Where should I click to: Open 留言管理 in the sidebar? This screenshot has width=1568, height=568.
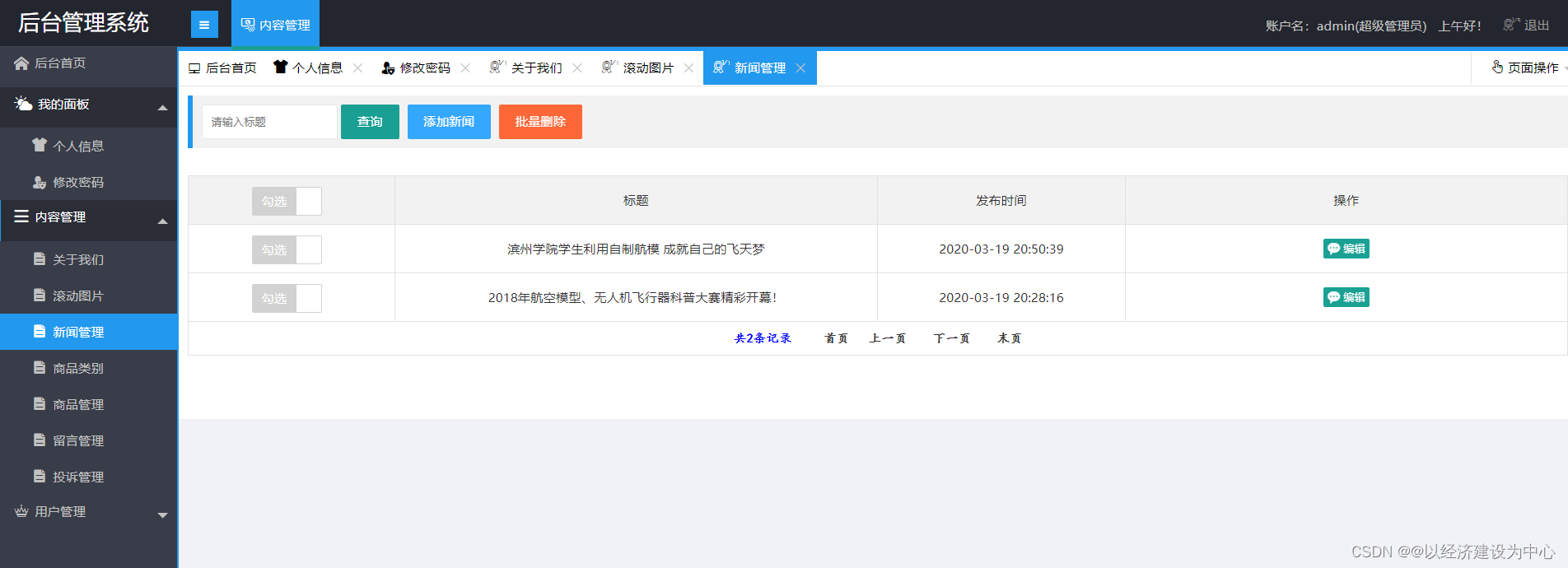tap(89, 440)
